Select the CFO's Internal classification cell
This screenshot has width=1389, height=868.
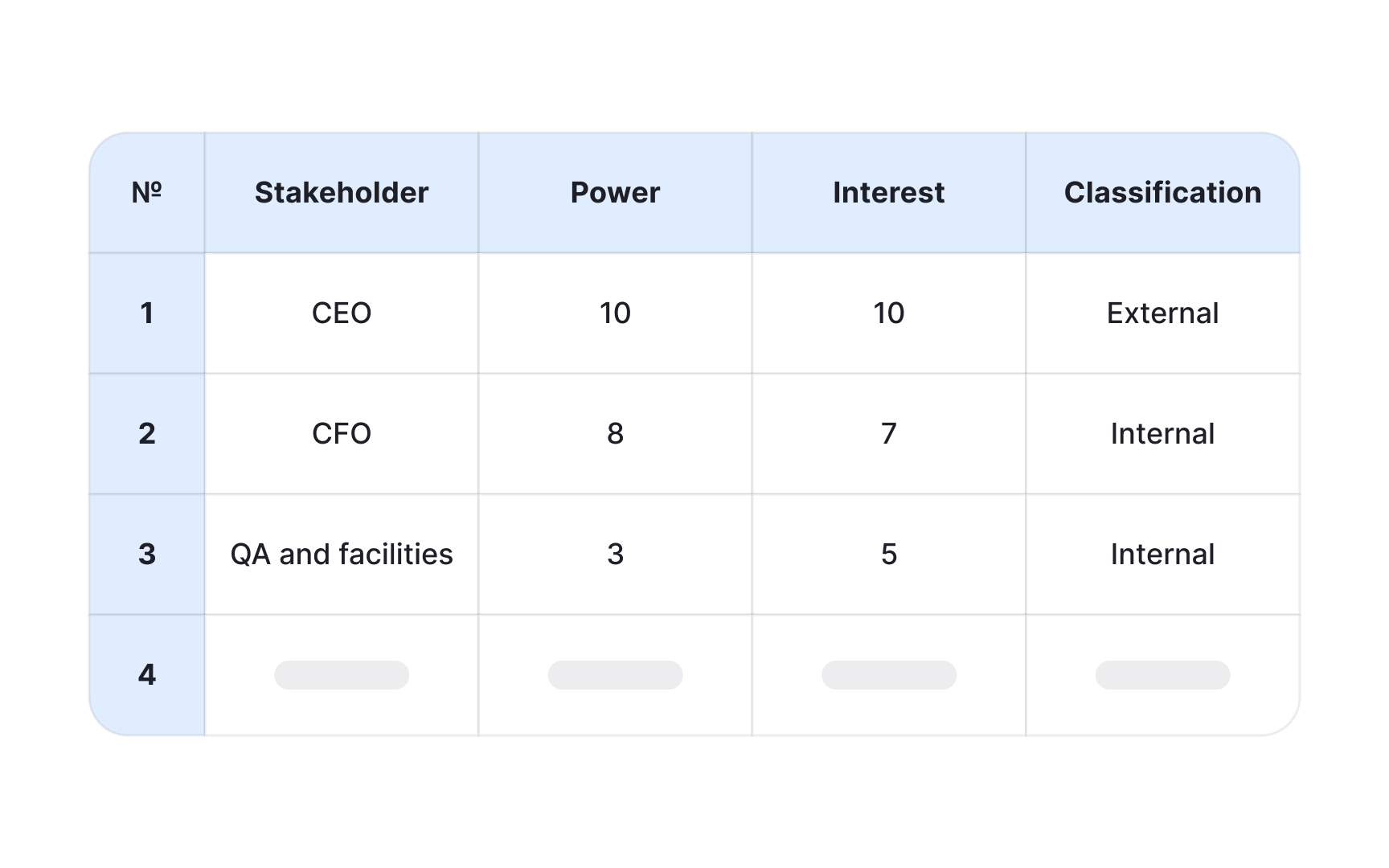(1162, 434)
